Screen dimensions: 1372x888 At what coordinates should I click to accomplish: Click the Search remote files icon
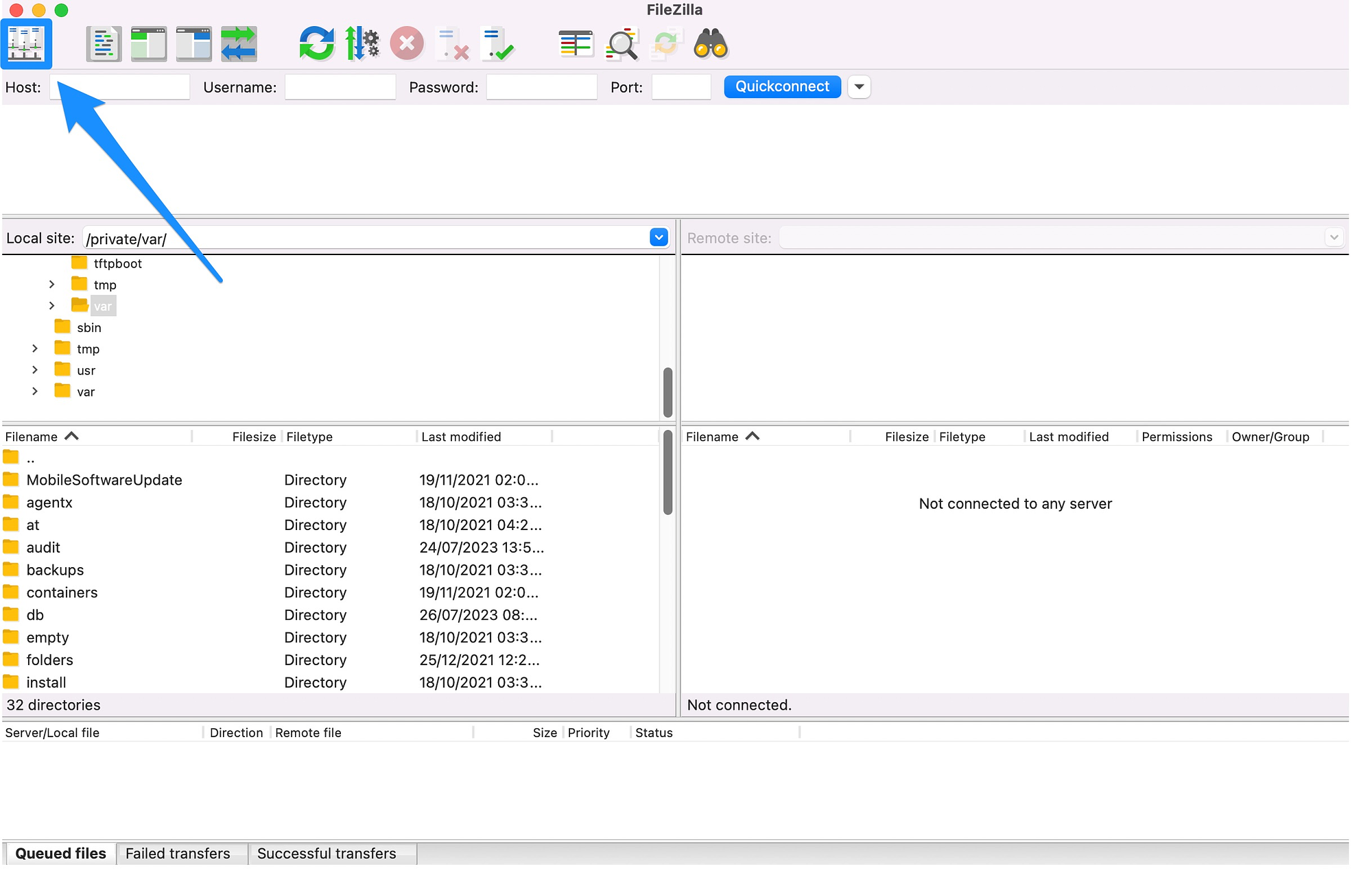click(x=711, y=43)
